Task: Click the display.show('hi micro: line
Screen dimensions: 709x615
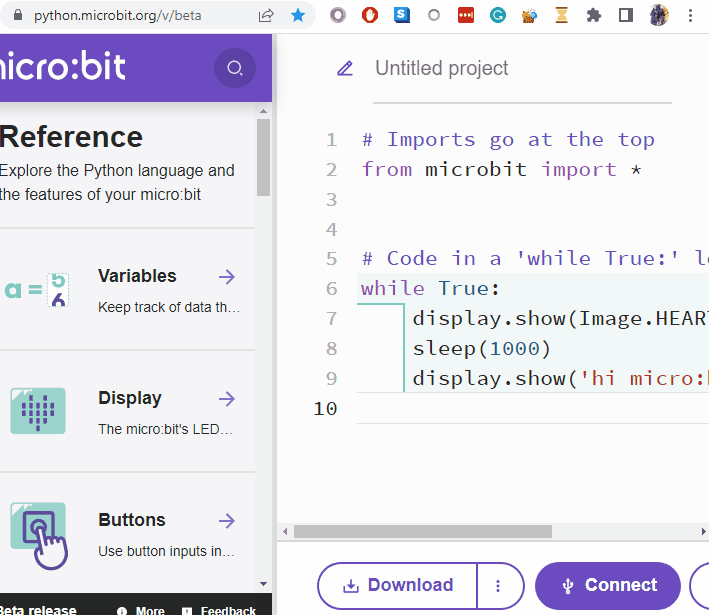Action: (x=560, y=378)
